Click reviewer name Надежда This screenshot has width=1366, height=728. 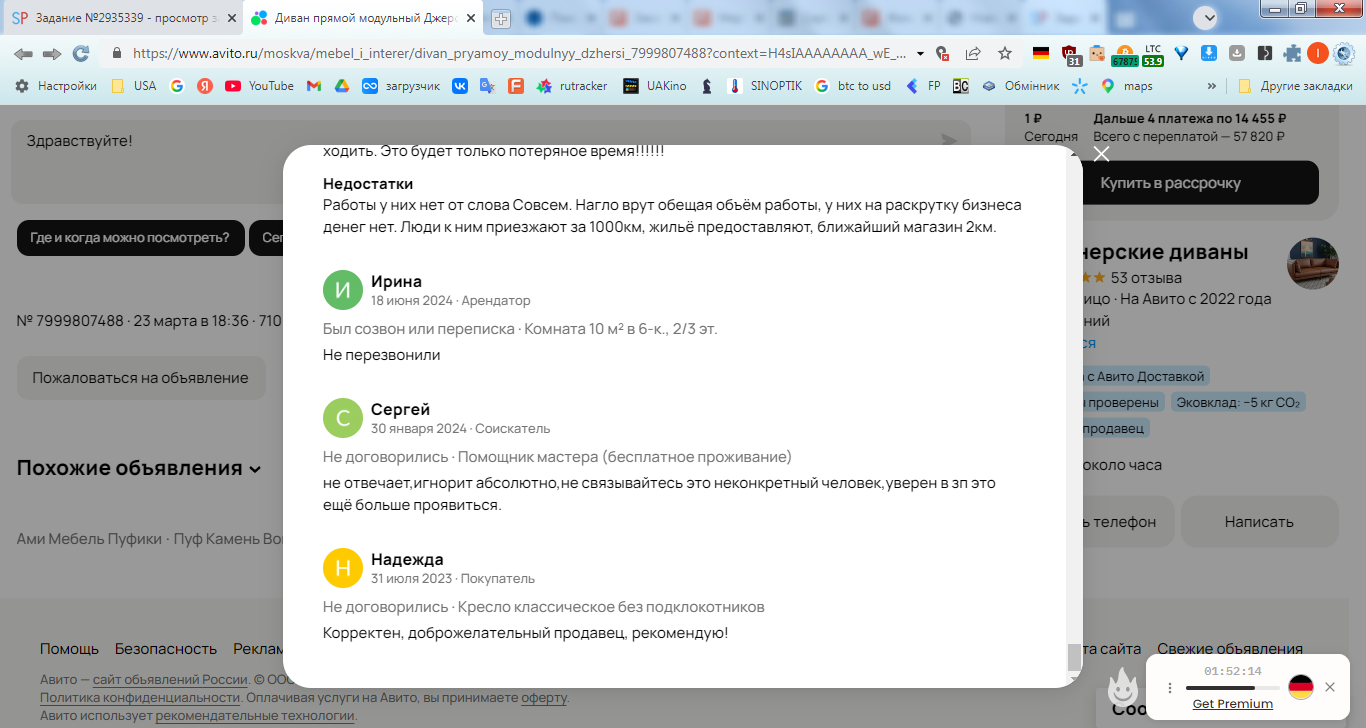pyautogui.click(x=407, y=559)
